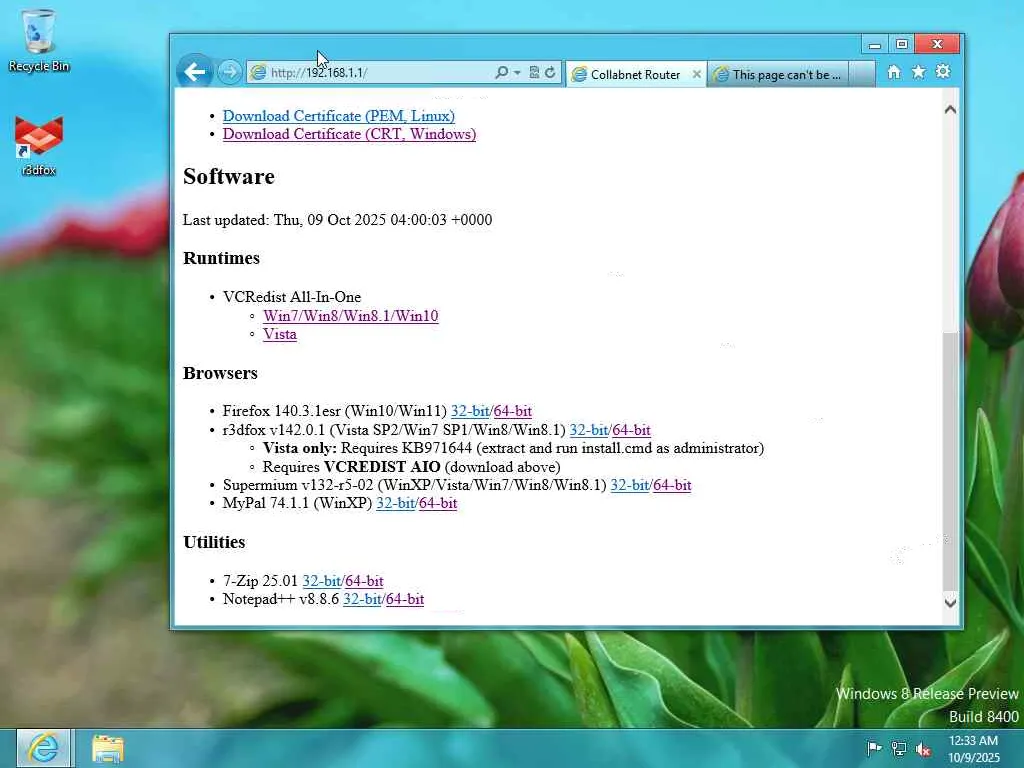Click the 'Runtimes' heading
This screenshot has width=1024, height=768.
(x=221, y=258)
